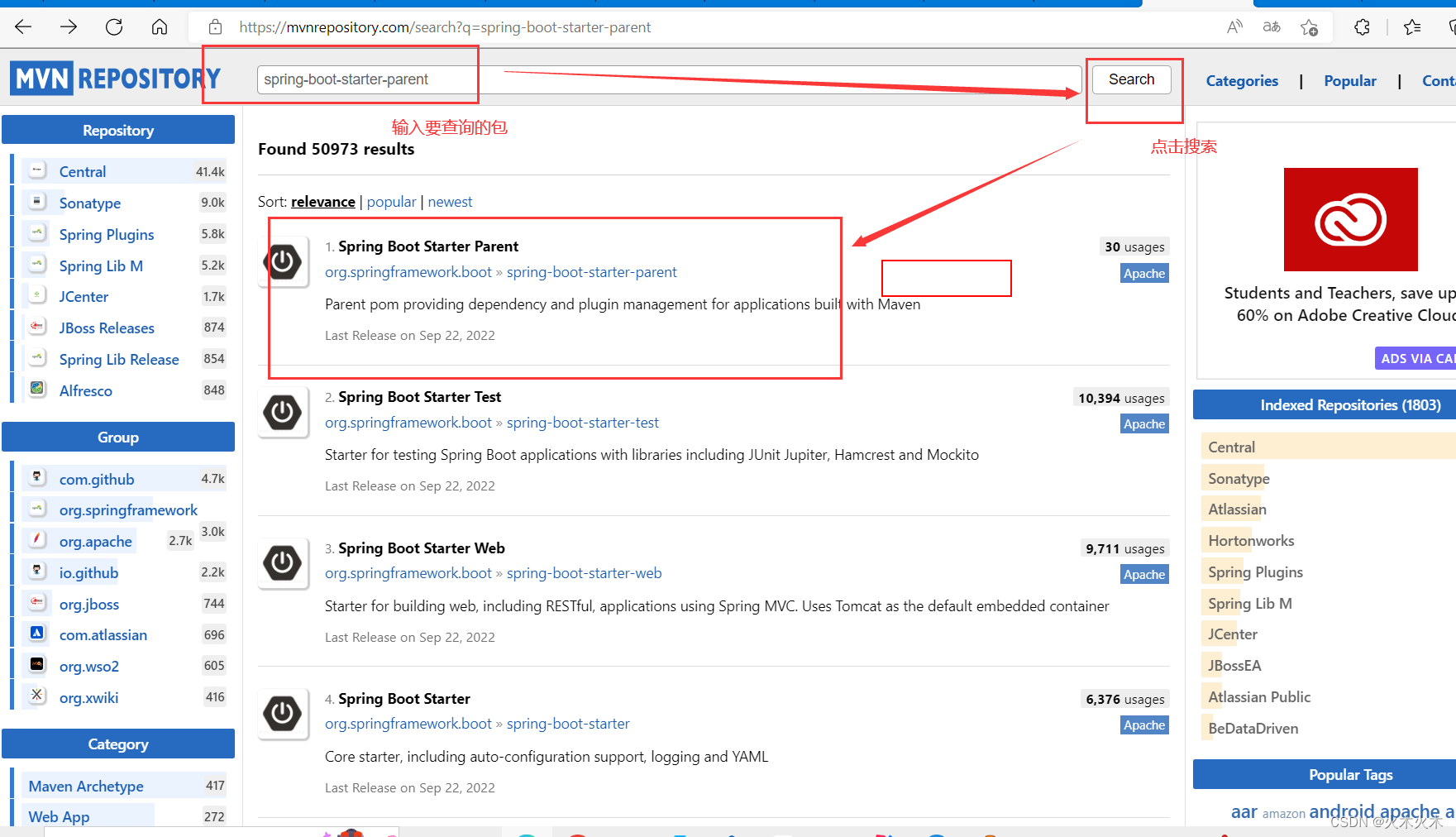
Task: Click the search text input field
Action: [669, 79]
